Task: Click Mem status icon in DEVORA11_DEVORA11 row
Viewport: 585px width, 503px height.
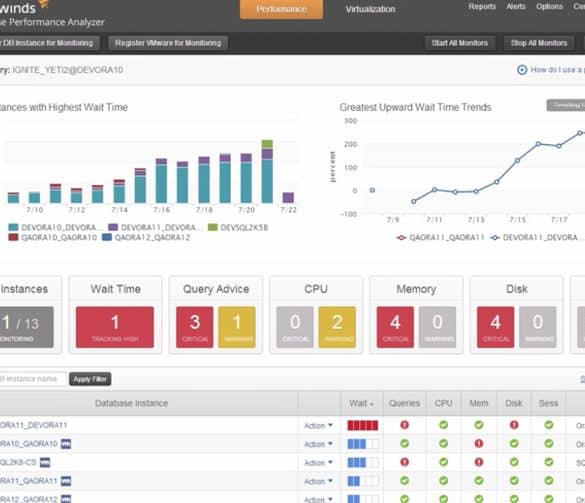Action: tap(479, 425)
